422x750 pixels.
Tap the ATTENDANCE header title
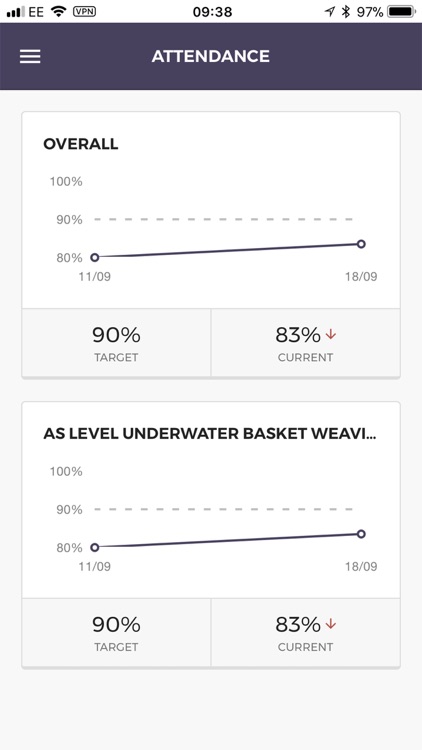tap(211, 56)
